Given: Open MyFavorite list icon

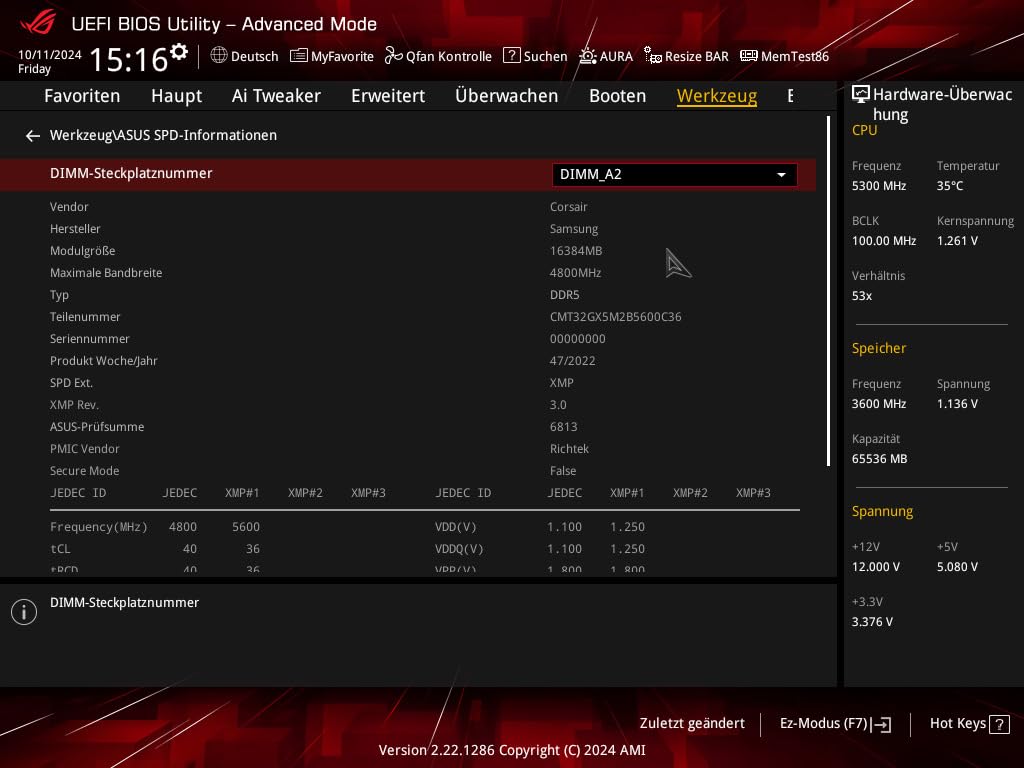Looking at the screenshot, I should pyautogui.click(x=298, y=56).
